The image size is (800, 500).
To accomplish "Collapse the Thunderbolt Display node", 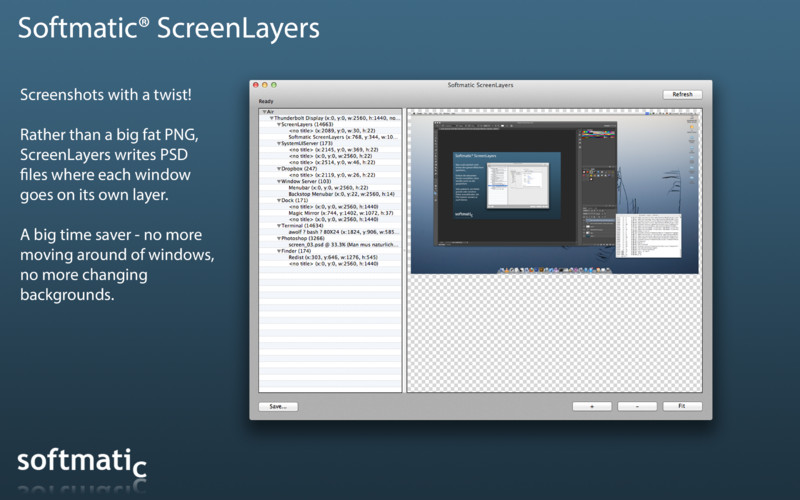I will (272, 118).
